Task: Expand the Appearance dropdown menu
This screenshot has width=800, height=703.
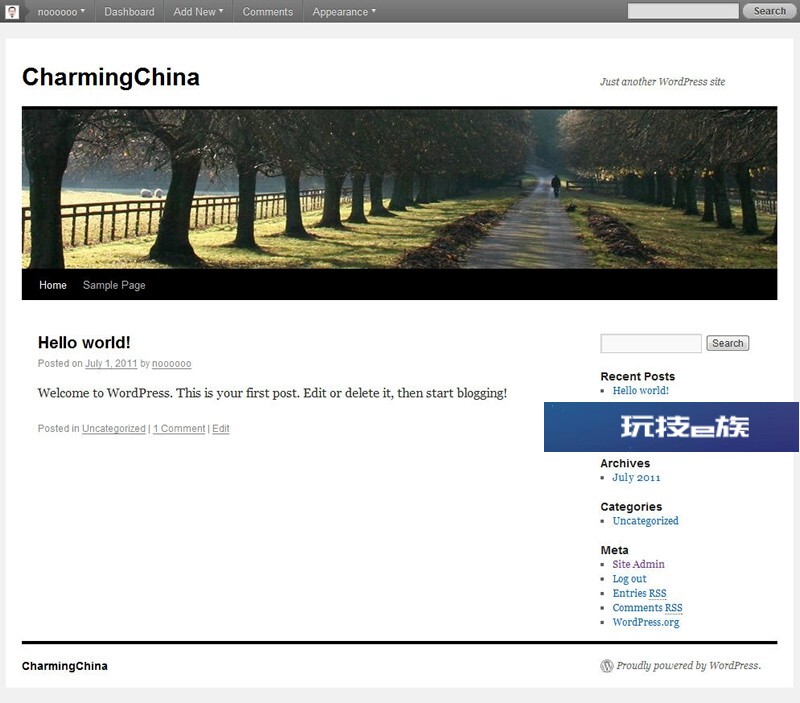Action: (344, 11)
